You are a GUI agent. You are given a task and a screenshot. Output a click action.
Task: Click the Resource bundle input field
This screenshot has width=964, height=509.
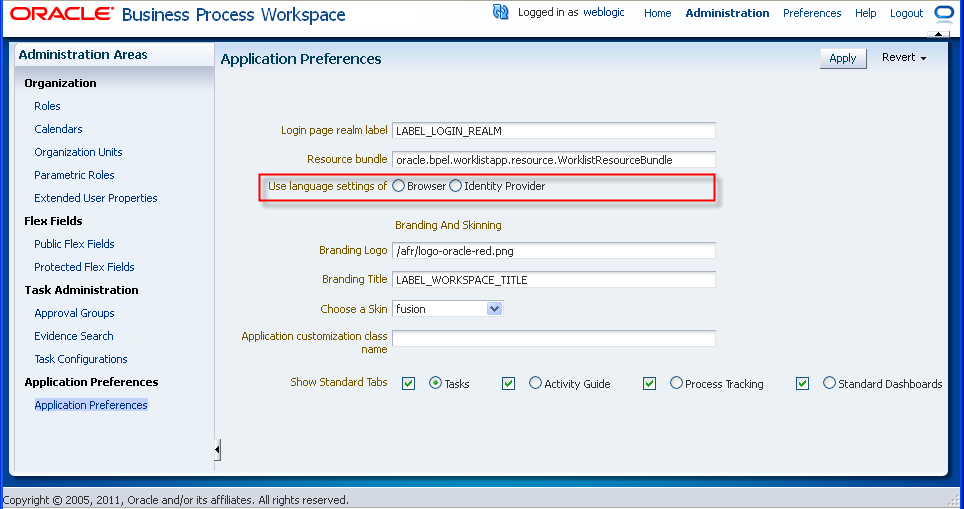(x=553, y=160)
